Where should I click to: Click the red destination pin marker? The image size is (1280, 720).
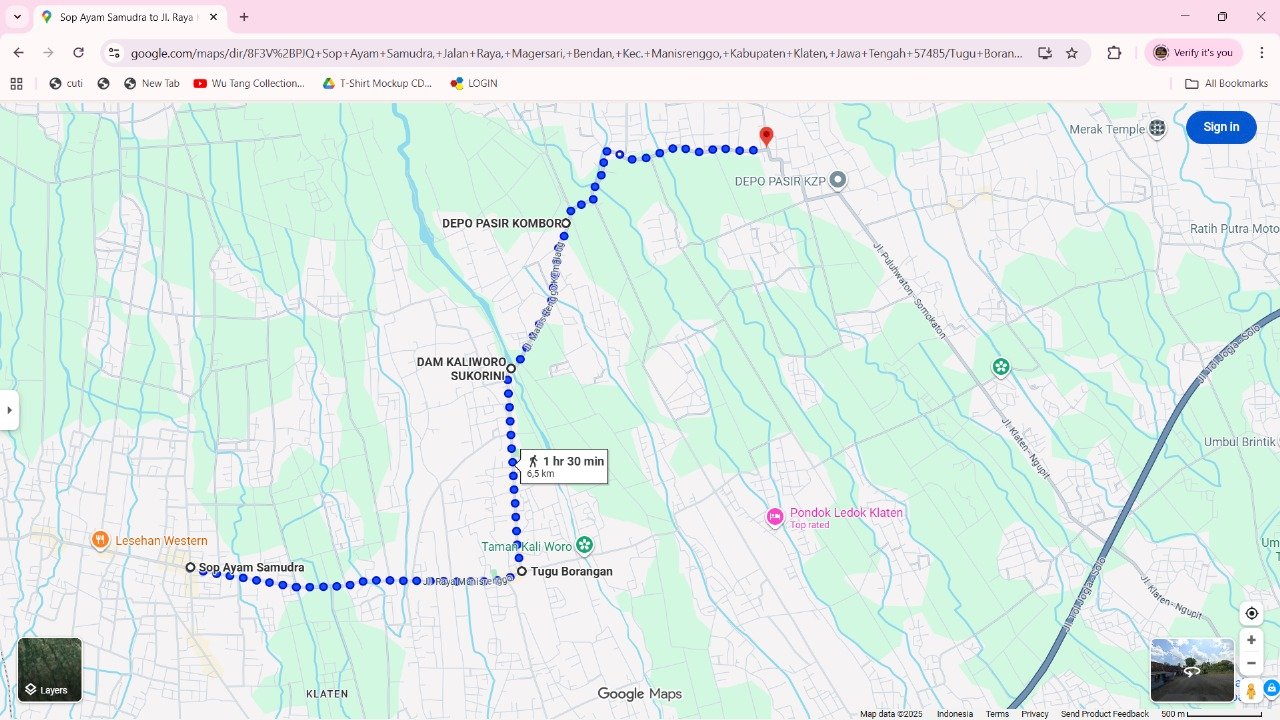click(x=766, y=136)
